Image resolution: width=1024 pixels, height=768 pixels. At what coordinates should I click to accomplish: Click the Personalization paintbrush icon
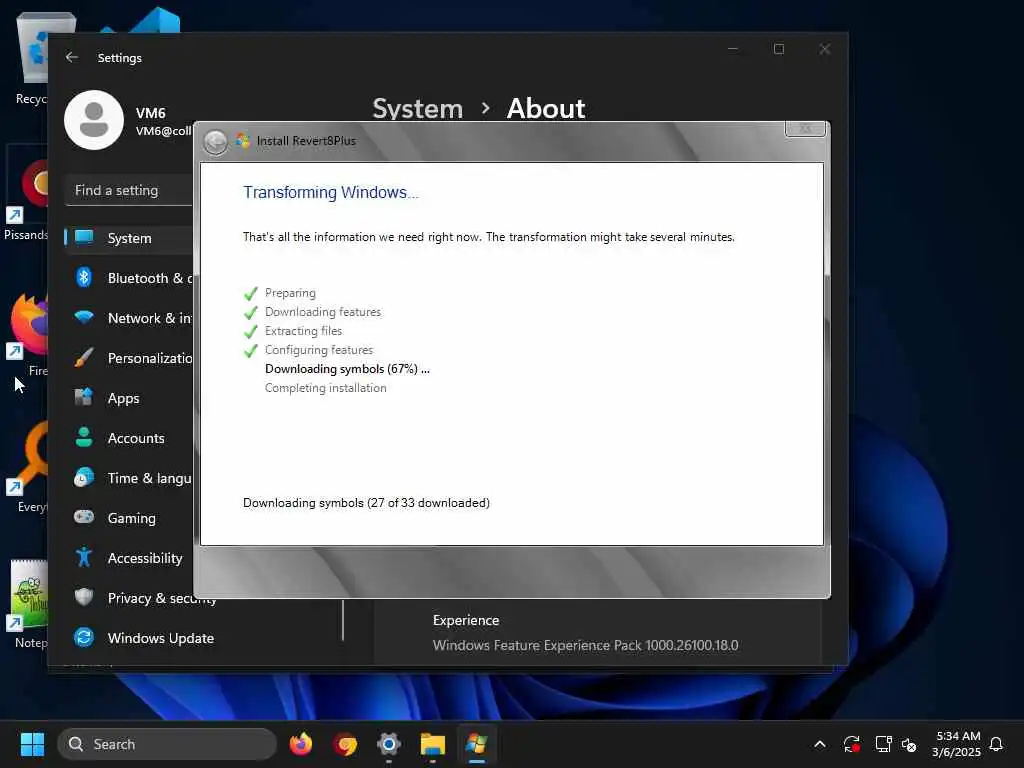84,358
